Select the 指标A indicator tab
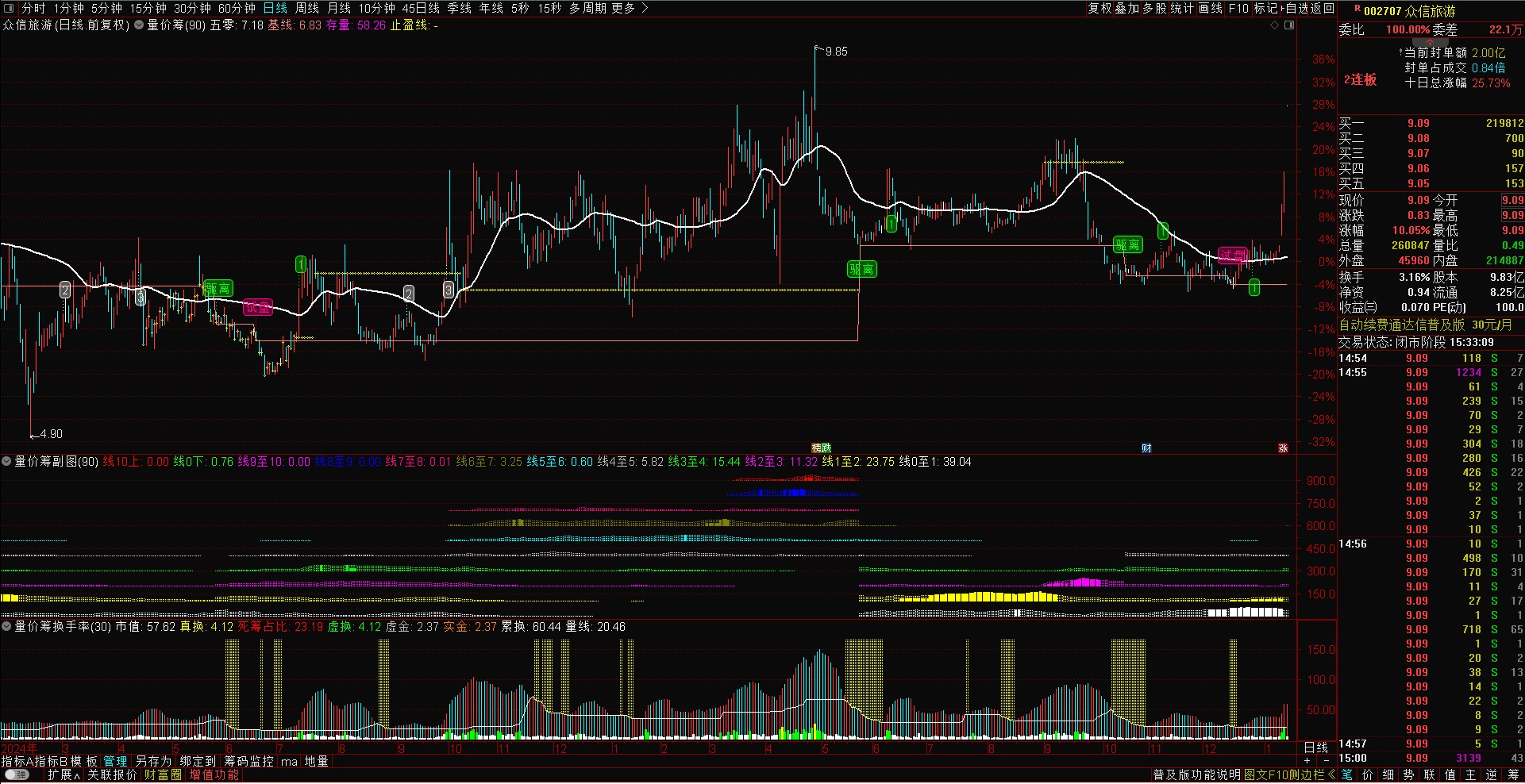 click(x=17, y=761)
